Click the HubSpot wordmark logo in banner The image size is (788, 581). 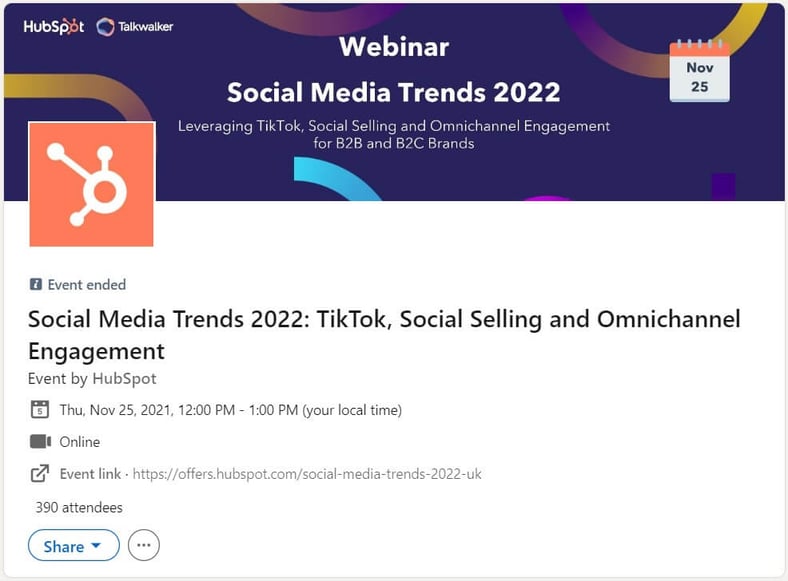point(54,27)
